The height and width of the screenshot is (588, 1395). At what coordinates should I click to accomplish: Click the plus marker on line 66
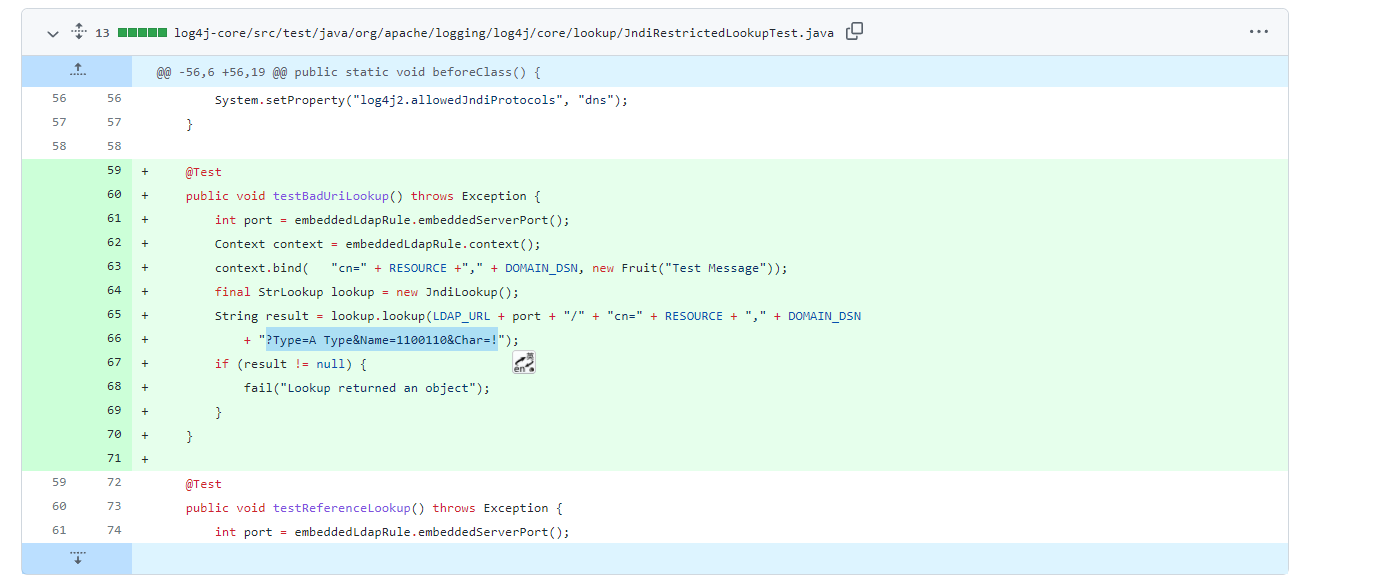click(145, 340)
